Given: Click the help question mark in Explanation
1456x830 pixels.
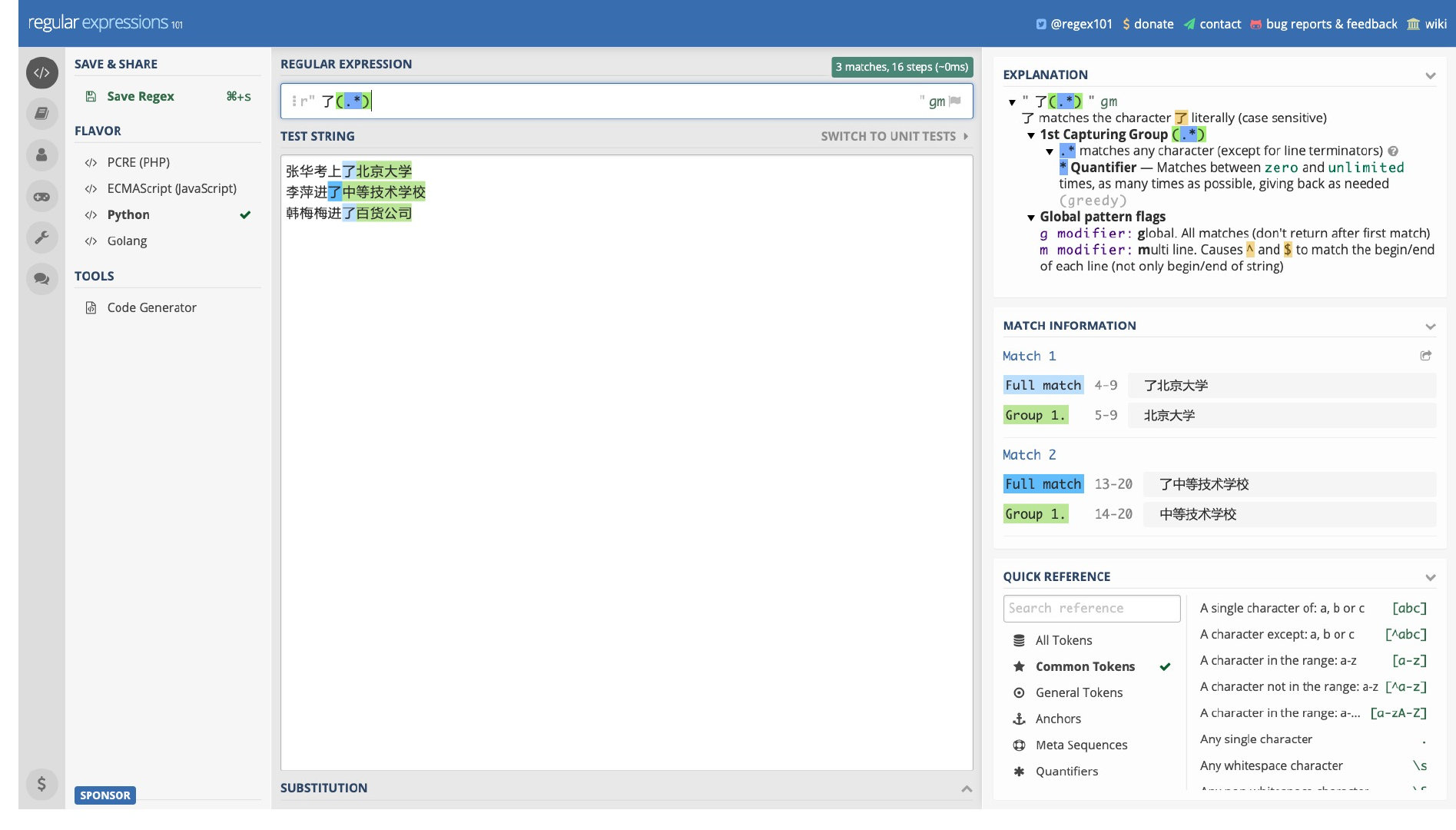Looking at the screenshot, I should click(x=1393, y=151).
